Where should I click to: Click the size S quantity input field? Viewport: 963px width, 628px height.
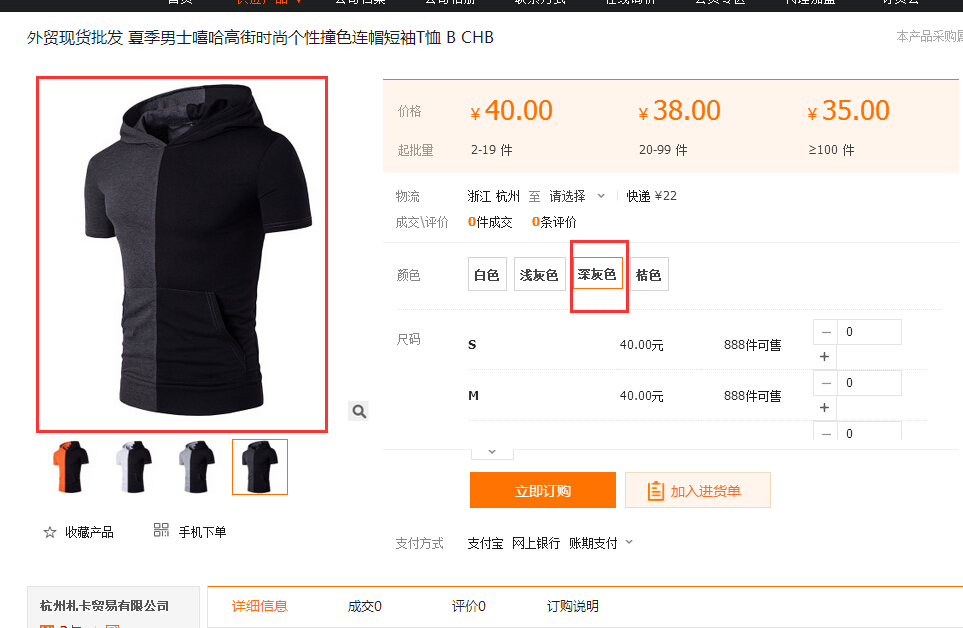click(869, 332)
